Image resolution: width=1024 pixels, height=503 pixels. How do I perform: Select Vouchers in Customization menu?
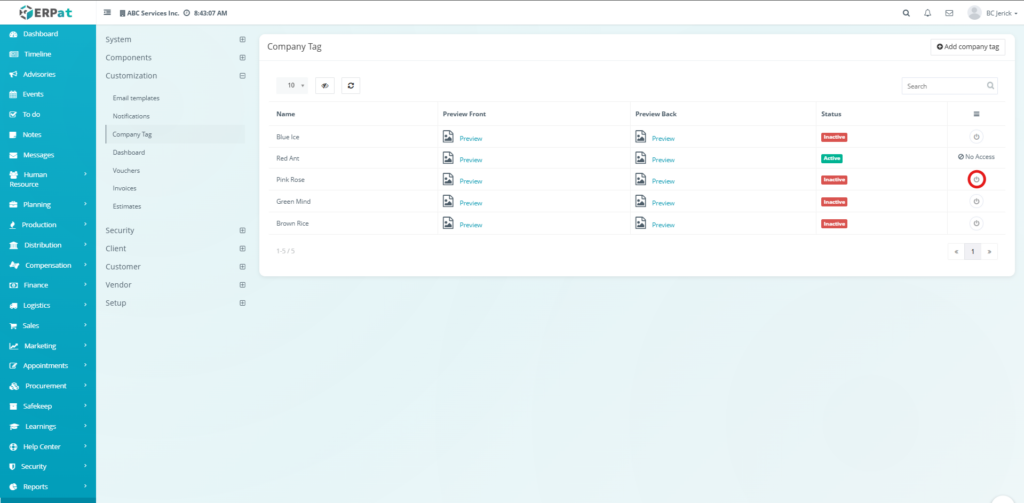pos(126,170)
